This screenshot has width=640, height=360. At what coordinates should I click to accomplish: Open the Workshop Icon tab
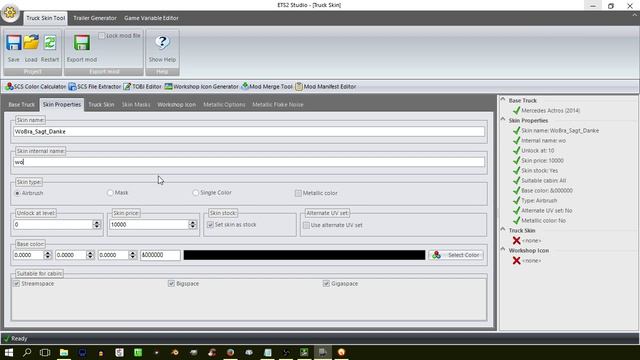[176, 104]
